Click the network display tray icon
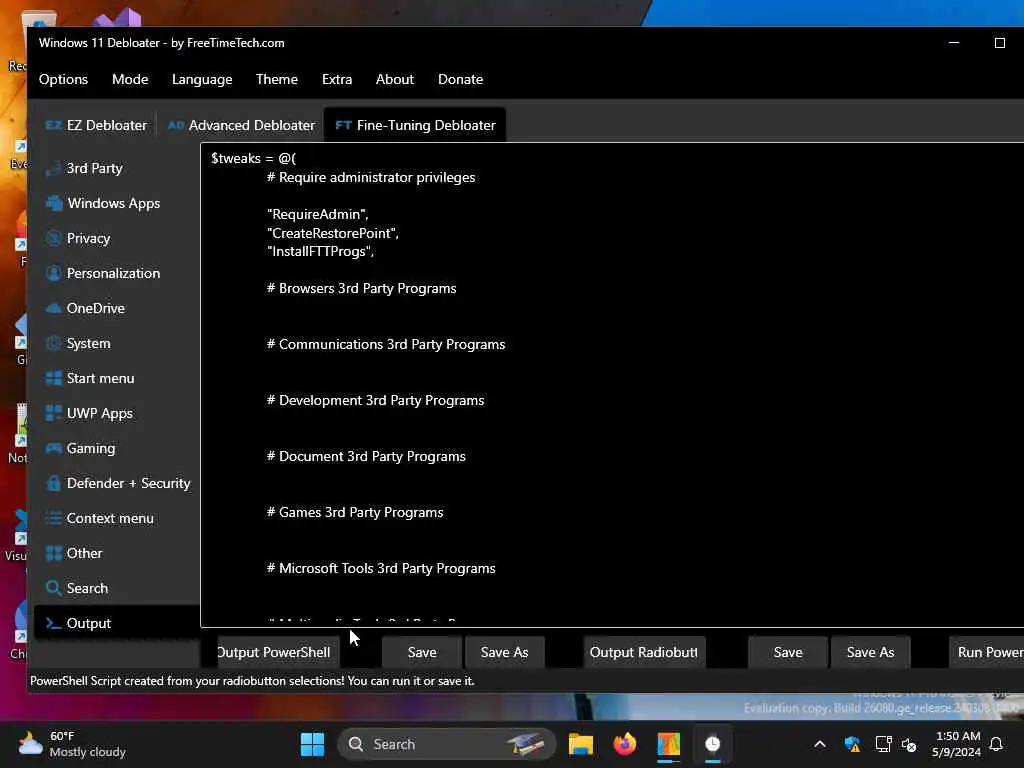The height and width of the screenshot is (768, 1024). [883, 744]
